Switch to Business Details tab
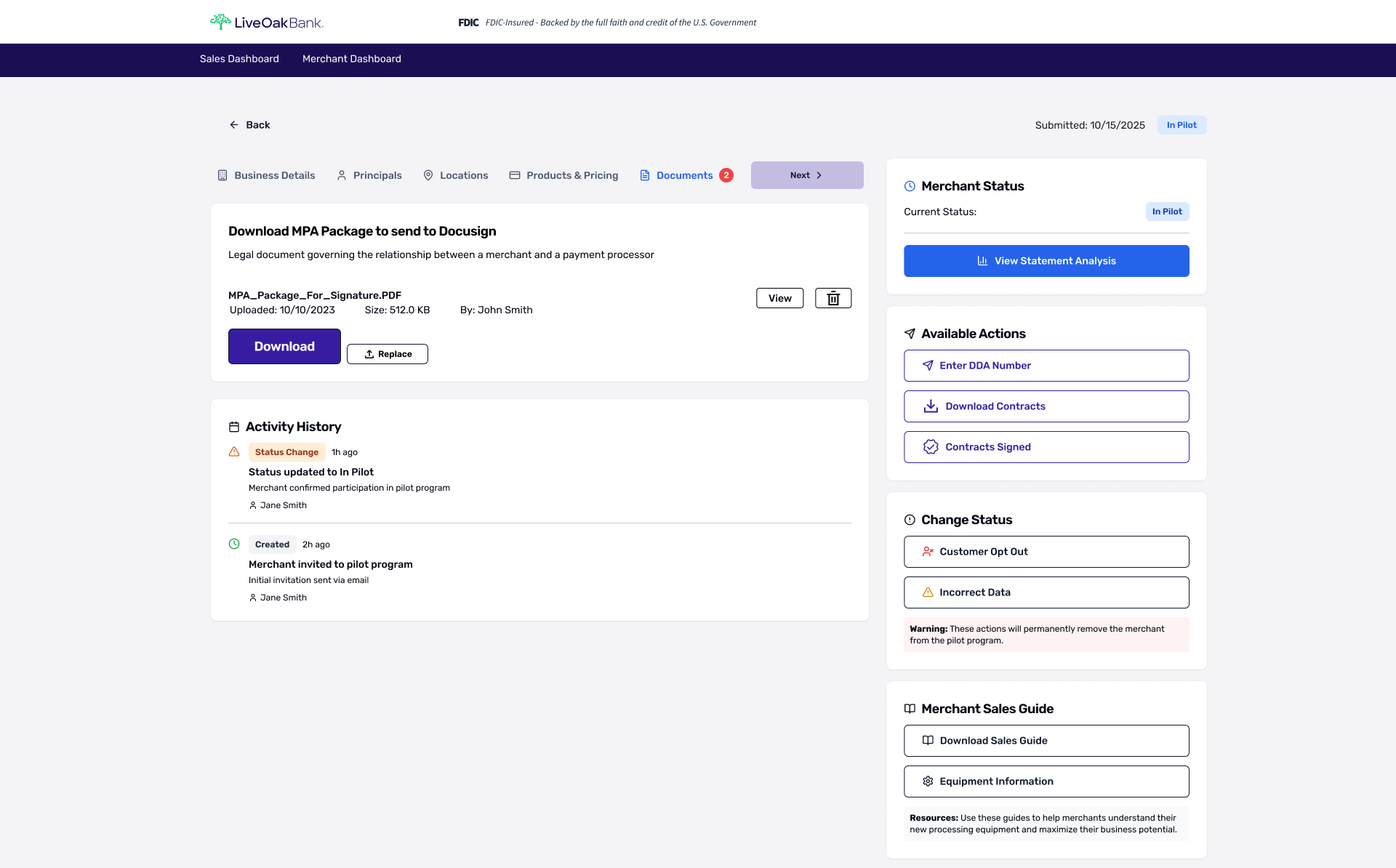This screenshot has width=1396, height=868. [x=266, y=175]
